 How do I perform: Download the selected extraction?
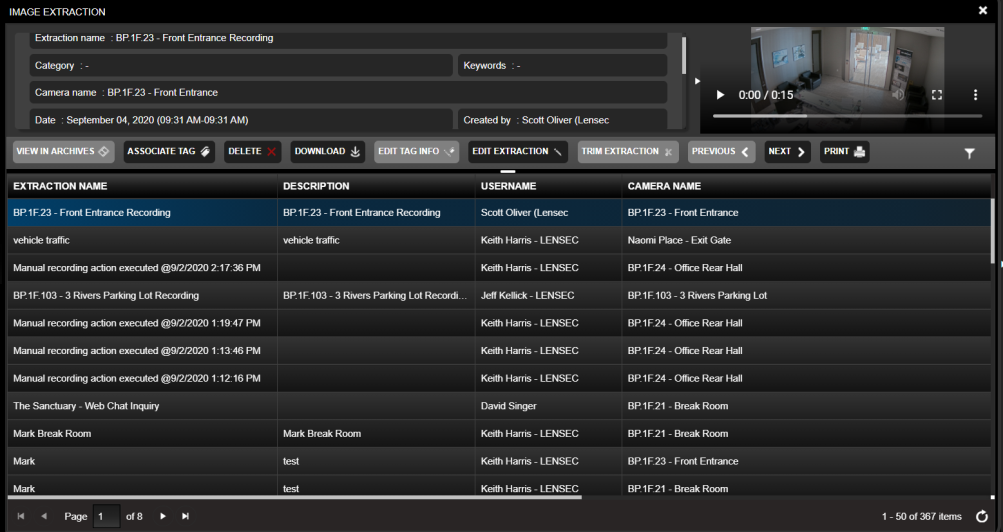coord(328,152)
